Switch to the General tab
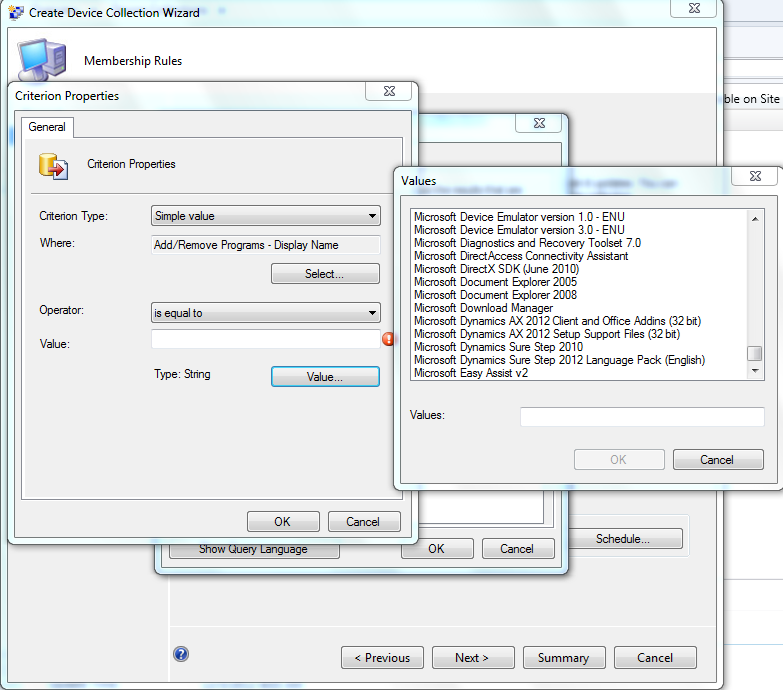Screen dimensions: 783x690 tap(47, 127)
